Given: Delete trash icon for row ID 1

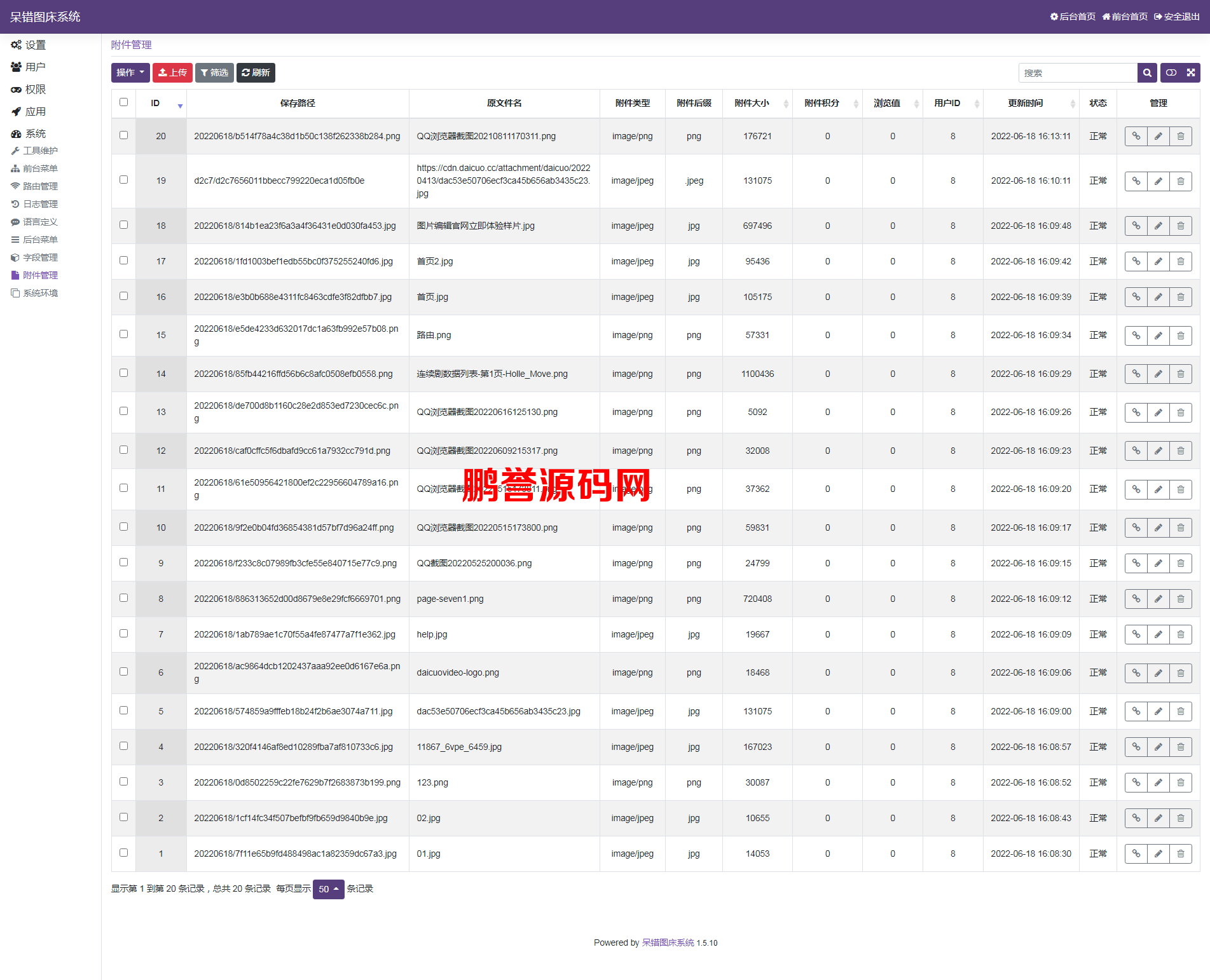Looking at the screenshot, I should (x=1181, y=854).
